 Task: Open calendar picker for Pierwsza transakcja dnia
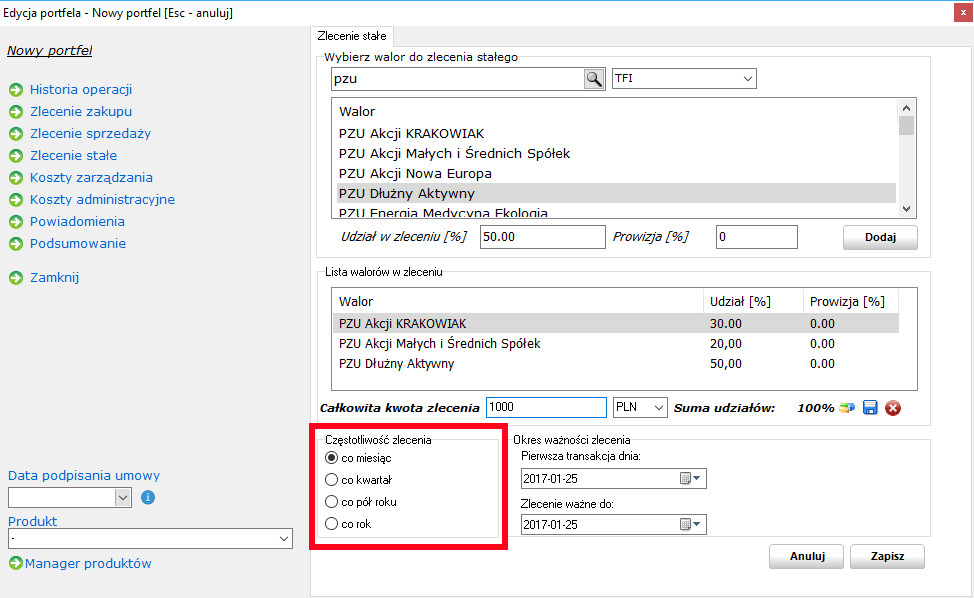pos(691,479)
